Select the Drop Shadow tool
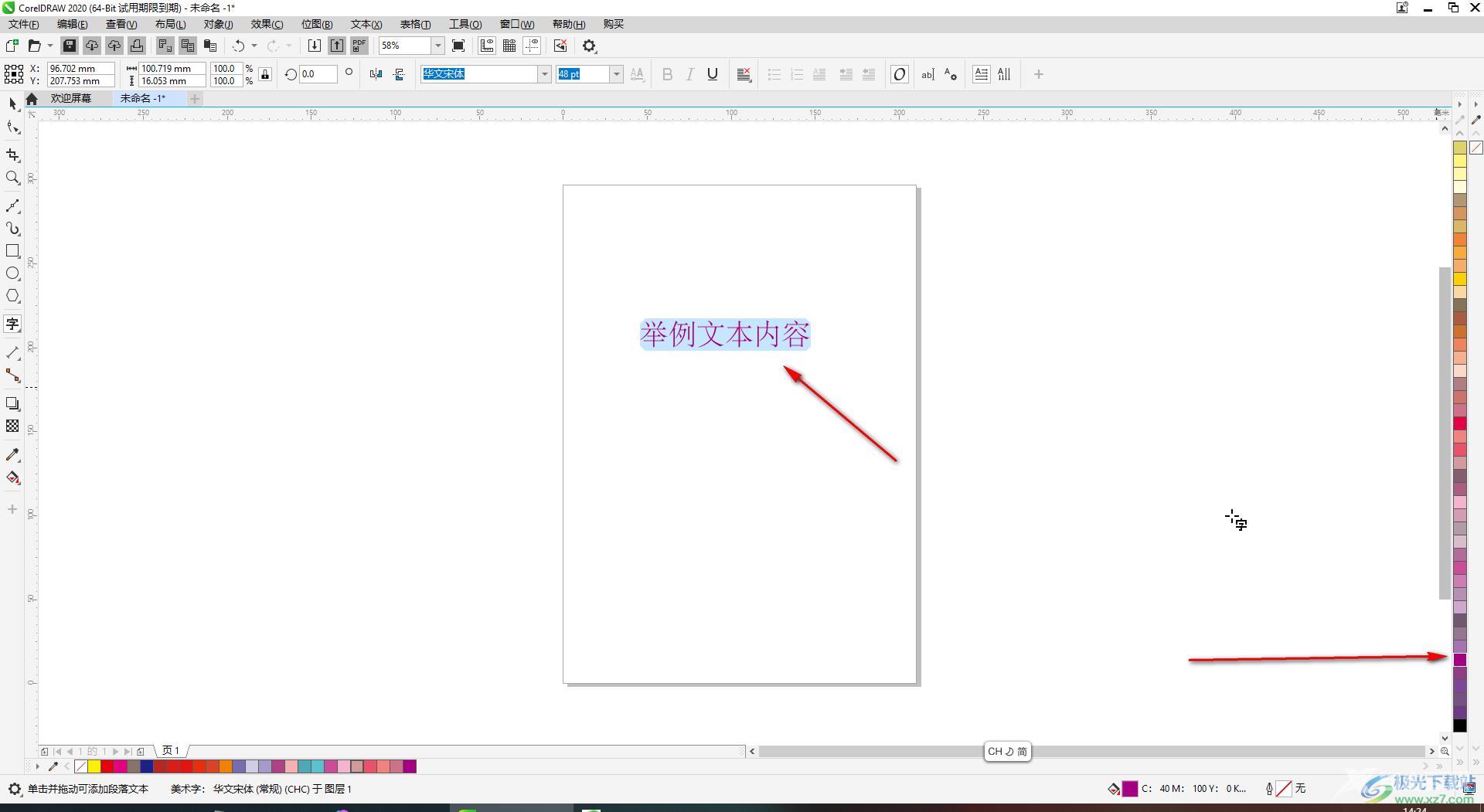Viewport: 1484px width, 812px height. (x=12, y=403)
